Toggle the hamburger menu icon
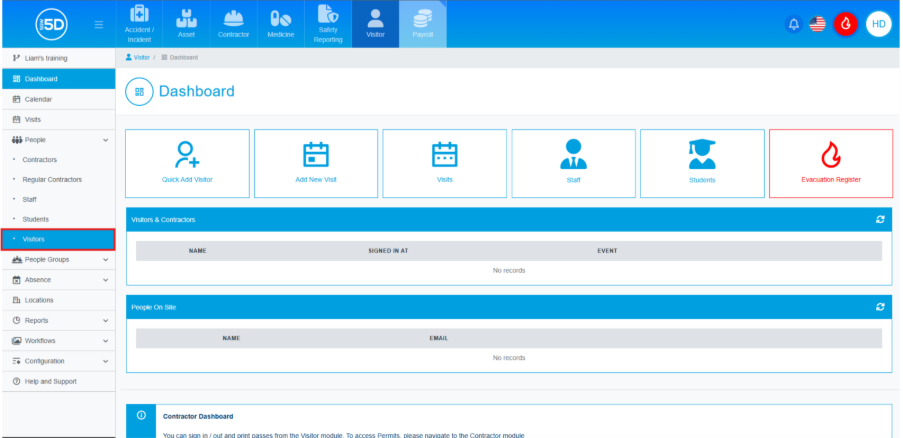Screen dimensions: 903x438 point(98,24)
